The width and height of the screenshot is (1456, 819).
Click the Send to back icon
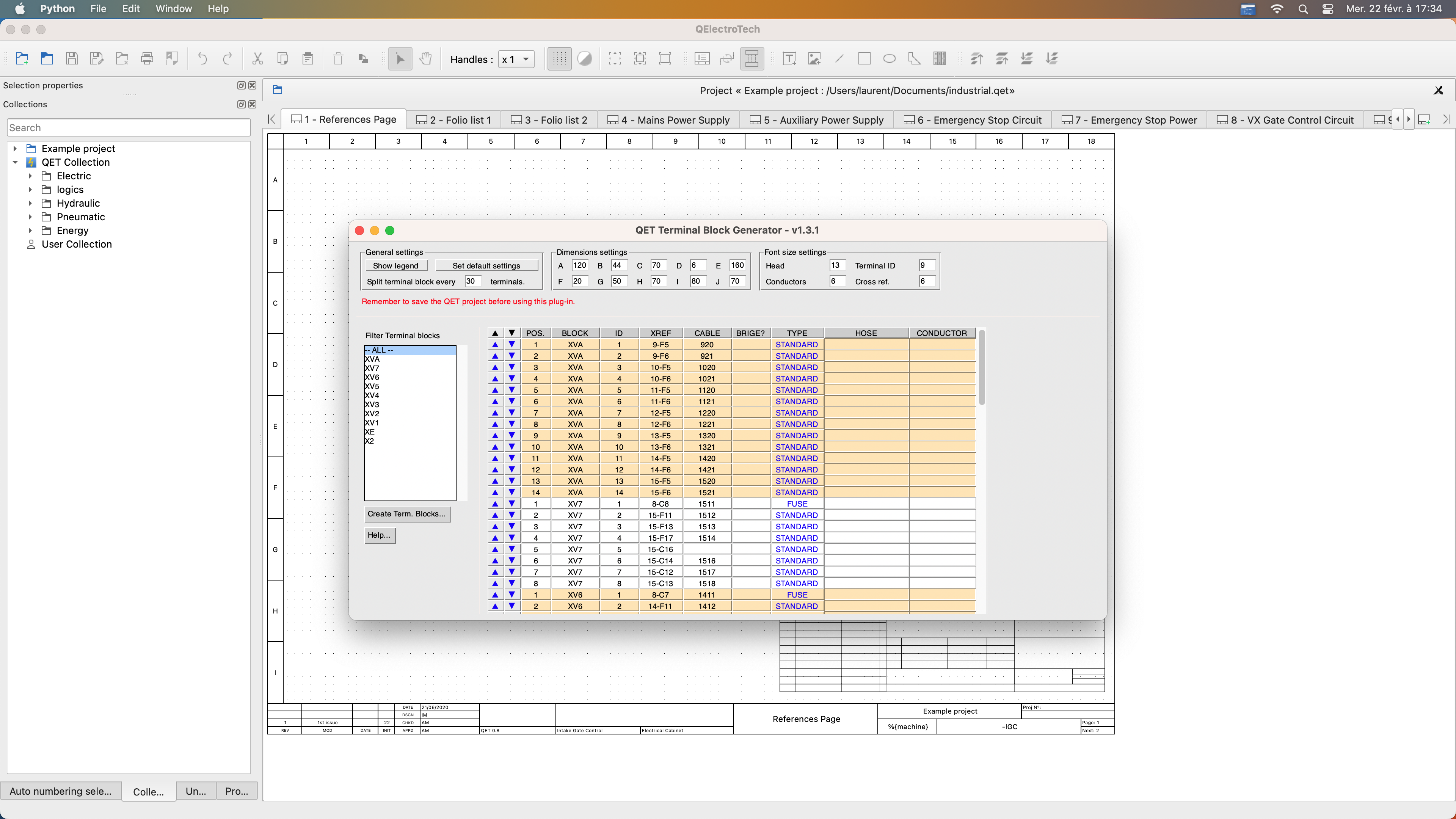pyautogui.click(x=1051, y=59)
